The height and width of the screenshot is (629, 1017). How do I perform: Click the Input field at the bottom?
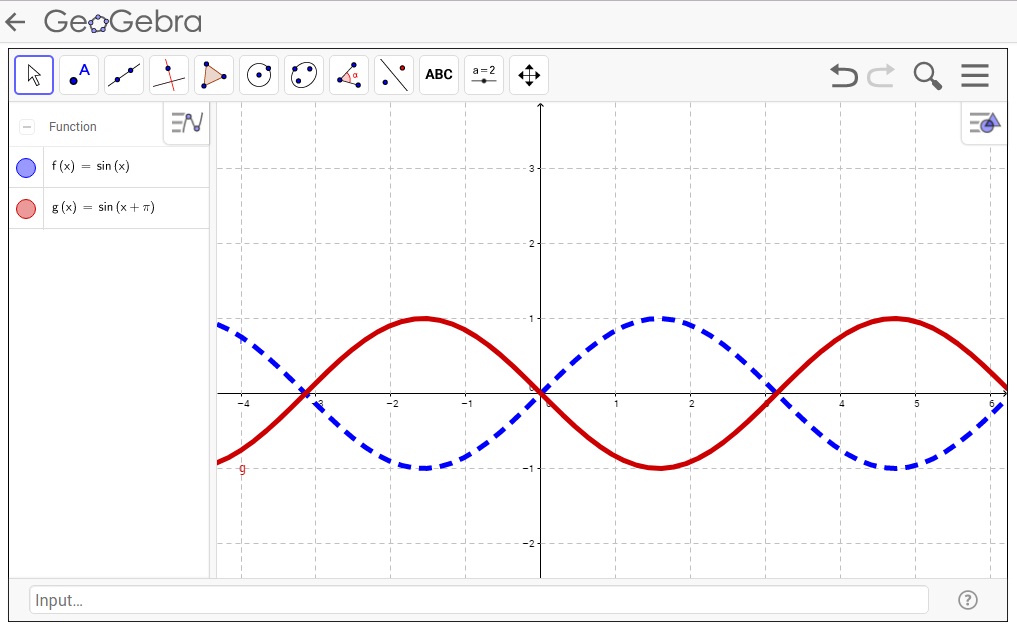click(478, 599)
